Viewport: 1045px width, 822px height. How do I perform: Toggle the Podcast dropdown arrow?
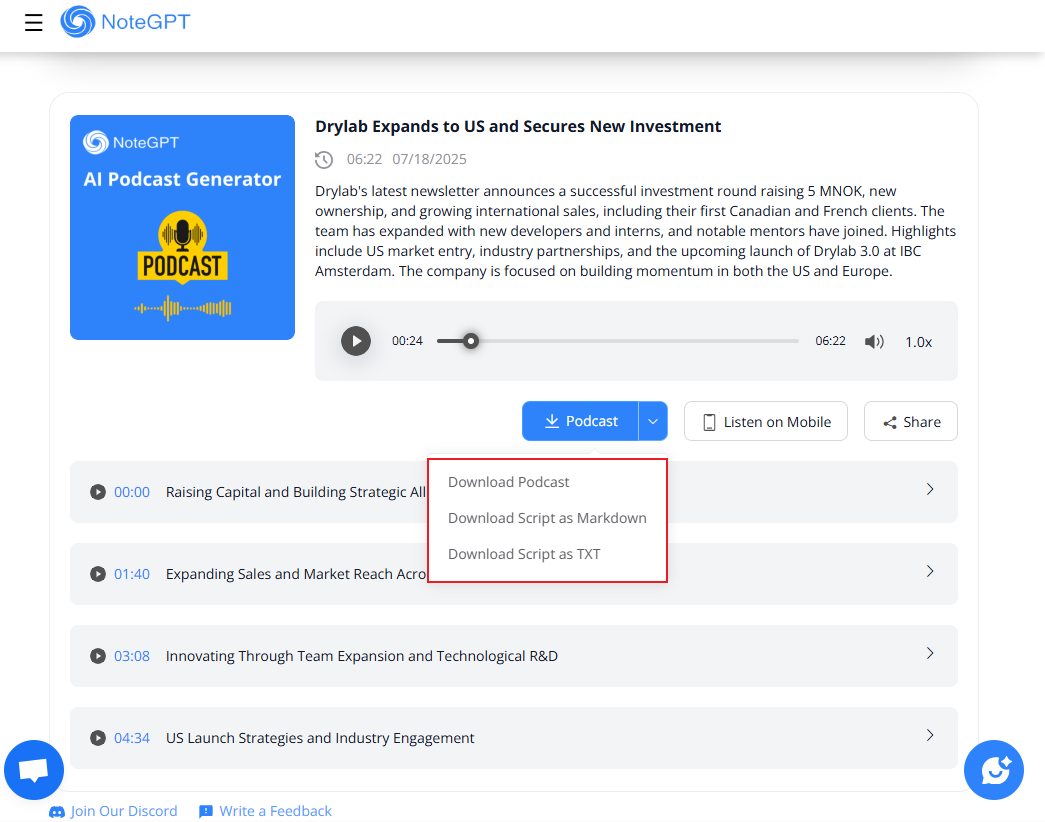pyautogui.click(x=653, y=421)
